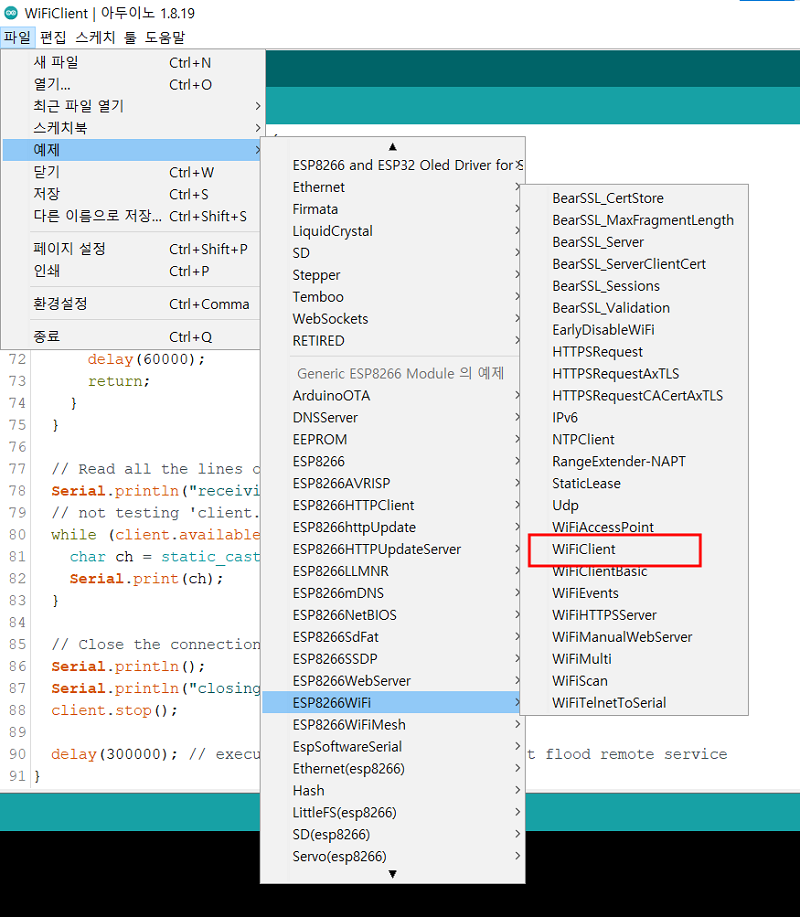Open the WiFiClient example
The width and height of the screenshot is (800, 917).
point(634,549)
